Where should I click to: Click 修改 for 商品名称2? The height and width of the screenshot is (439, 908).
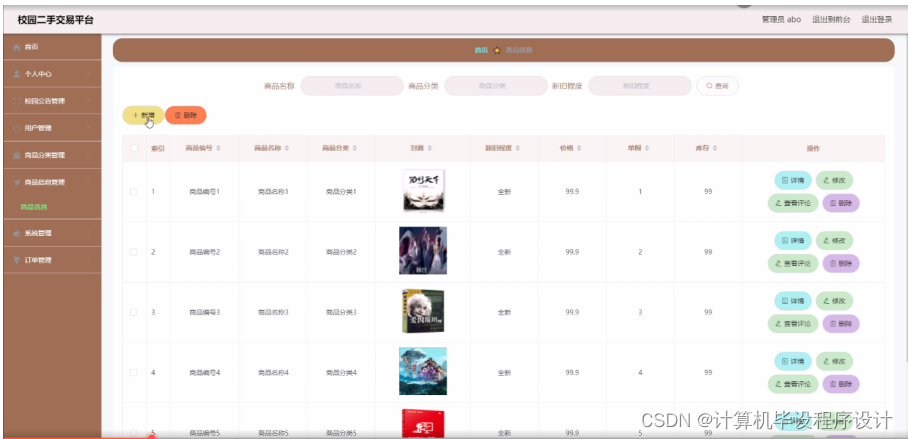(834, 240)
